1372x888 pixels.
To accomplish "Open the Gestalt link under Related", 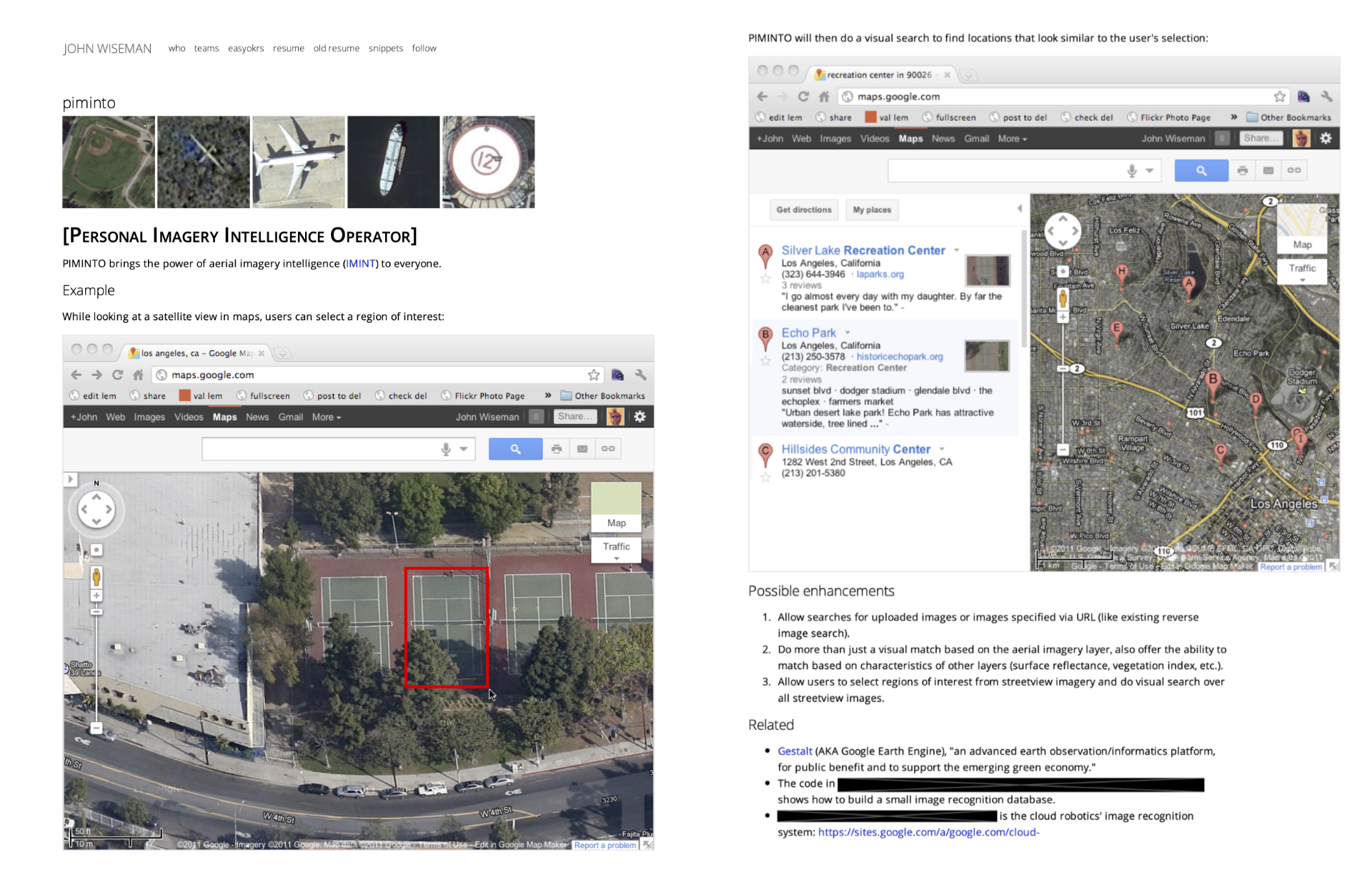I will point(793,751).
